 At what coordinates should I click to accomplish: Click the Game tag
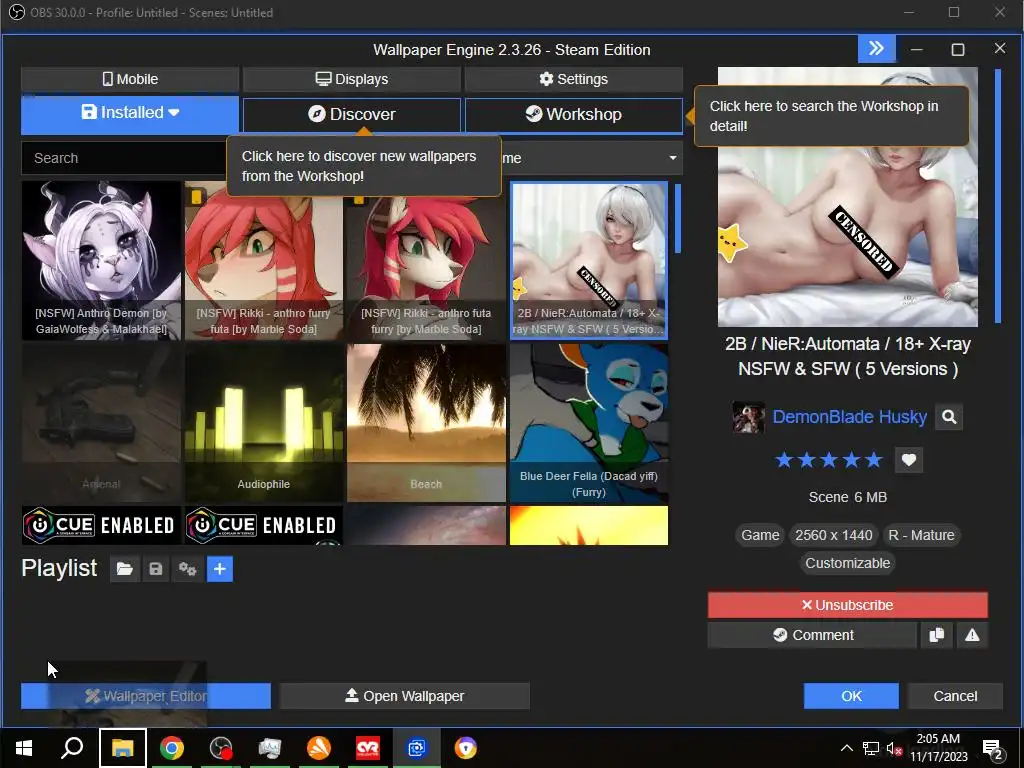point(760,536)
